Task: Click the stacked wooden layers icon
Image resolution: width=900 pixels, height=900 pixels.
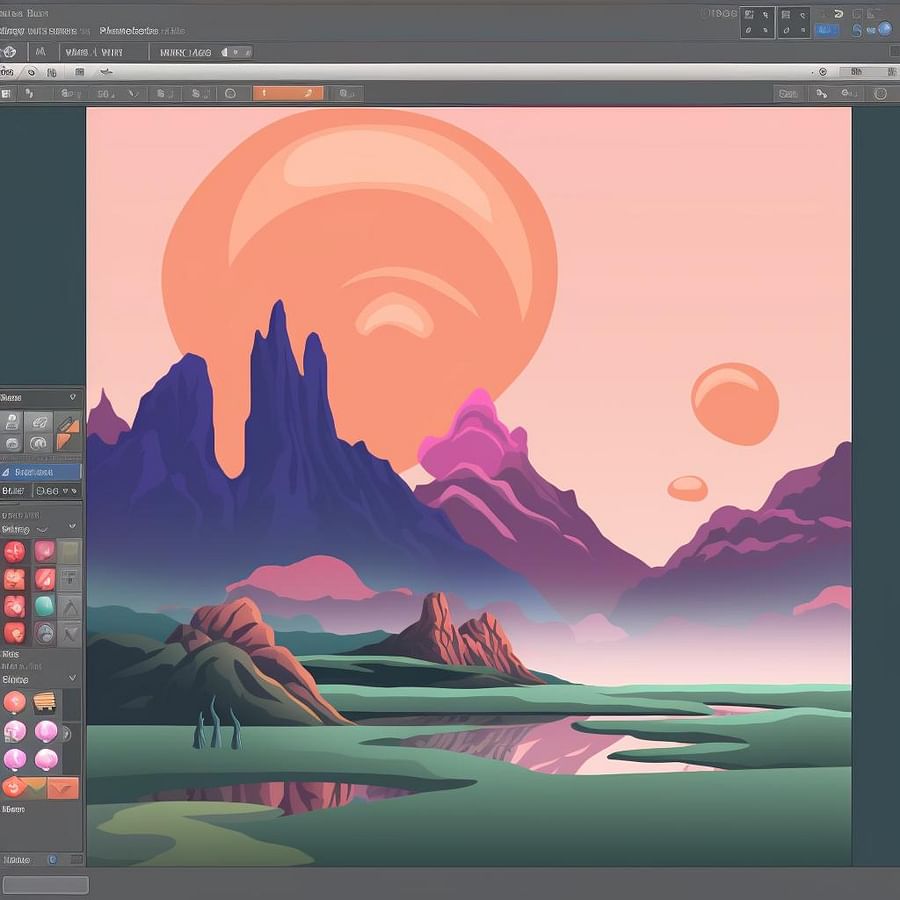Action: pyautogui.click(x=44, y=701)
